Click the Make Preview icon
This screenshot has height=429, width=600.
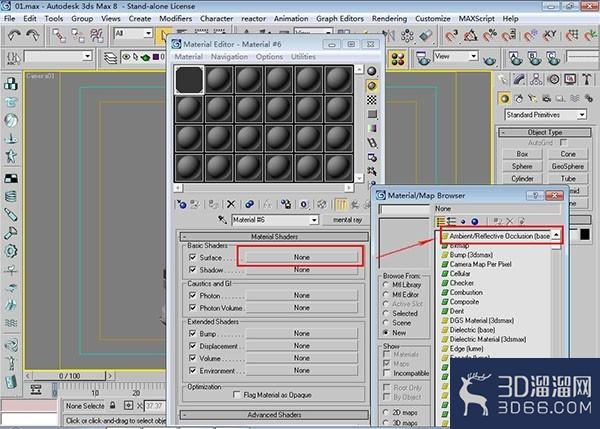372,143
